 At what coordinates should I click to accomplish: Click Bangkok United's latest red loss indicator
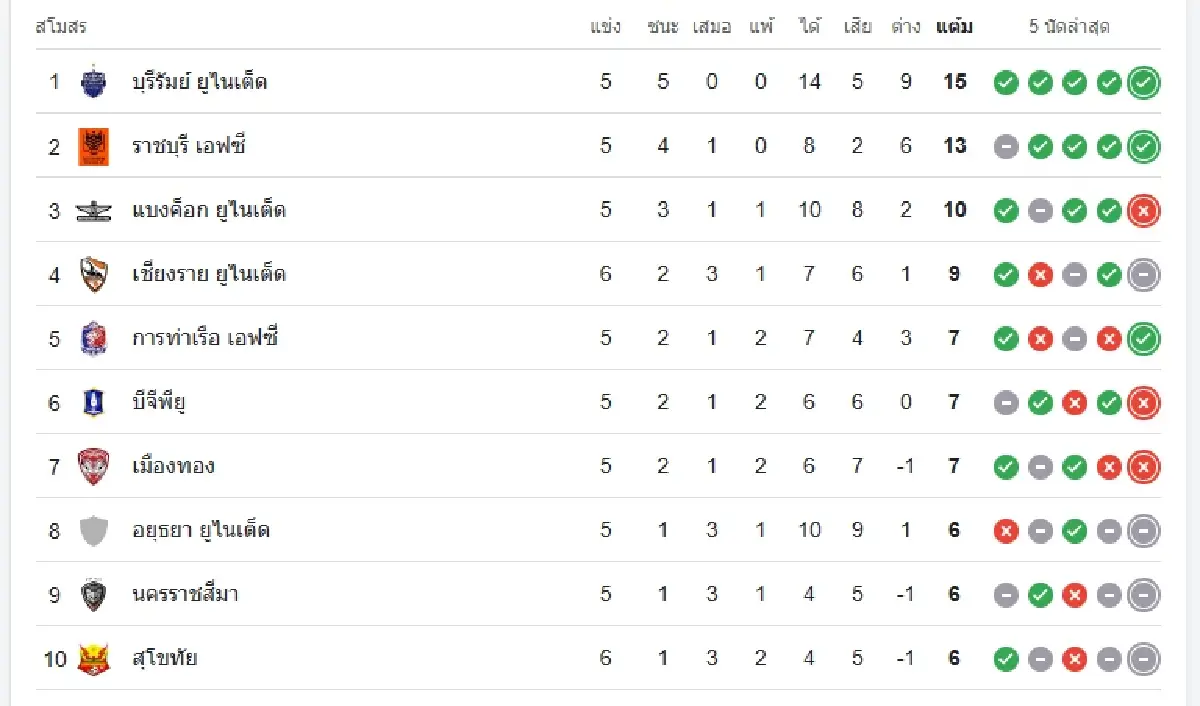[x=1143, y=211]
